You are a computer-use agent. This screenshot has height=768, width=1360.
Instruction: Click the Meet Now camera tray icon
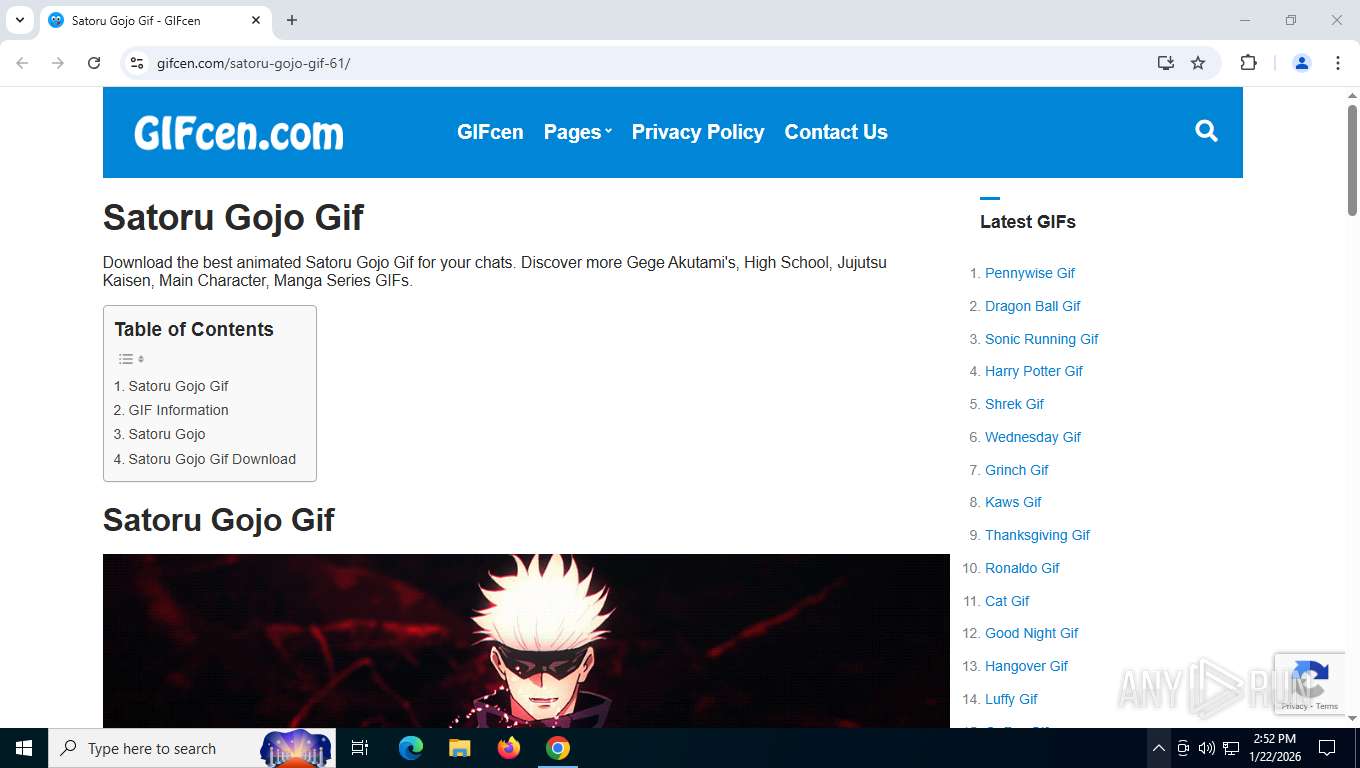[1183, 748]
